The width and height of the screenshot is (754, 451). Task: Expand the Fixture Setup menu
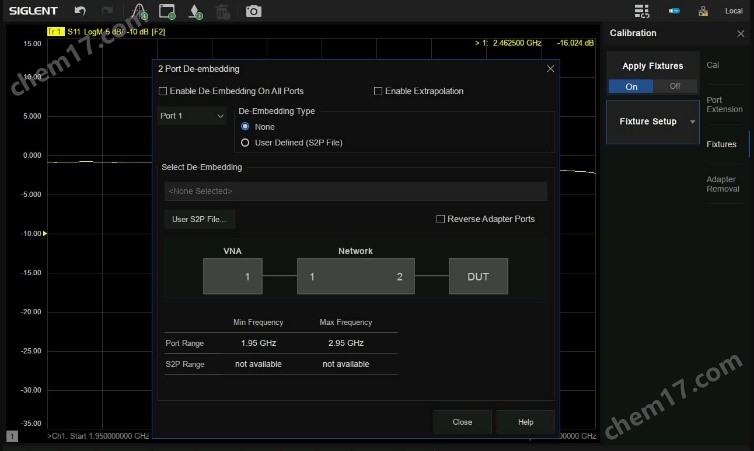[x=652, y=122]
